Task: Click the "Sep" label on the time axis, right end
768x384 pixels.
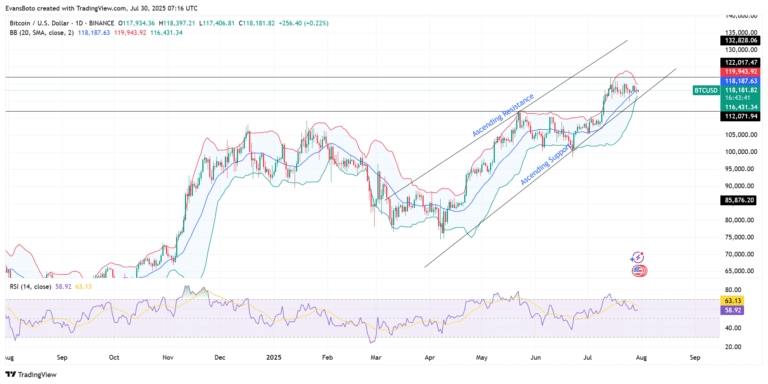Action: click(x=694, y=358)
